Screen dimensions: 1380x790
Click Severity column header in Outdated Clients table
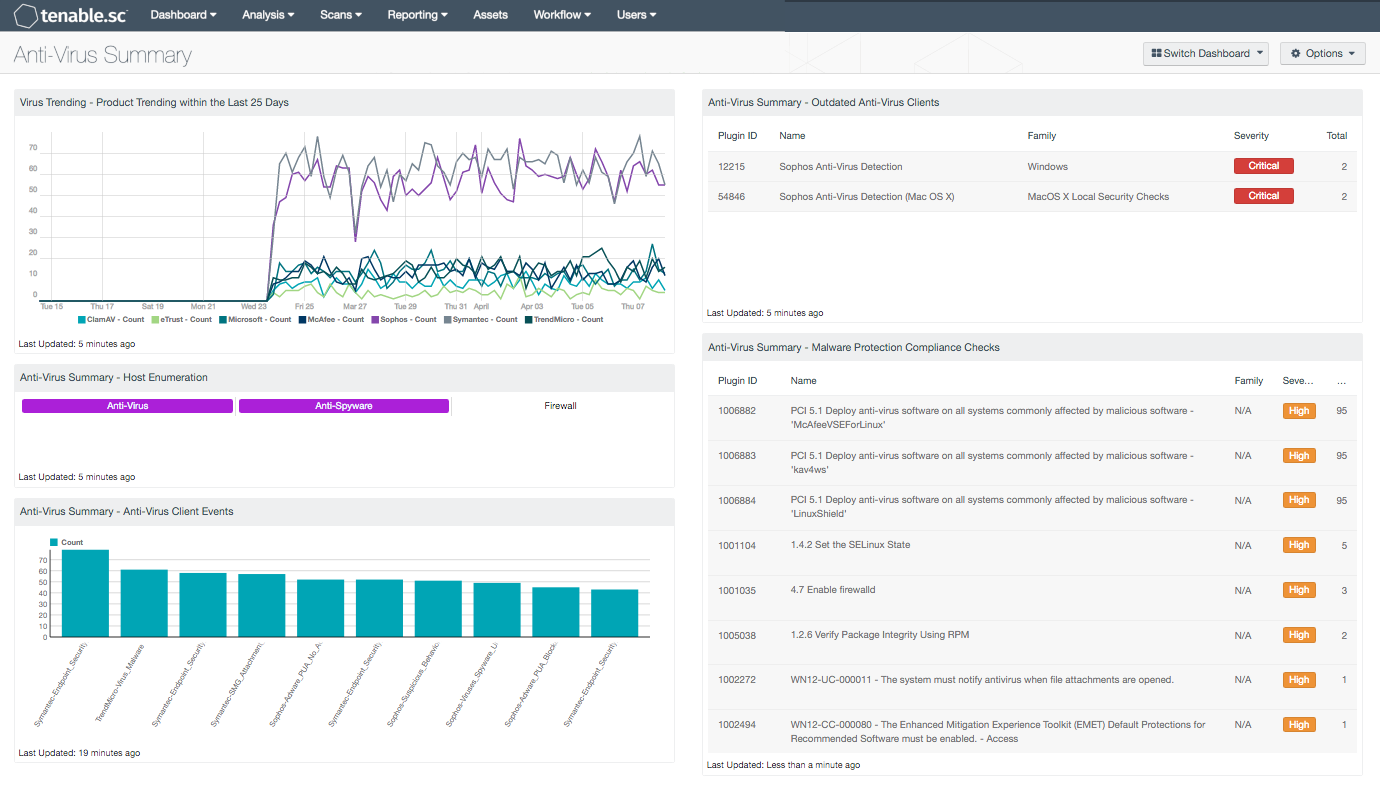click(1251, 136)
